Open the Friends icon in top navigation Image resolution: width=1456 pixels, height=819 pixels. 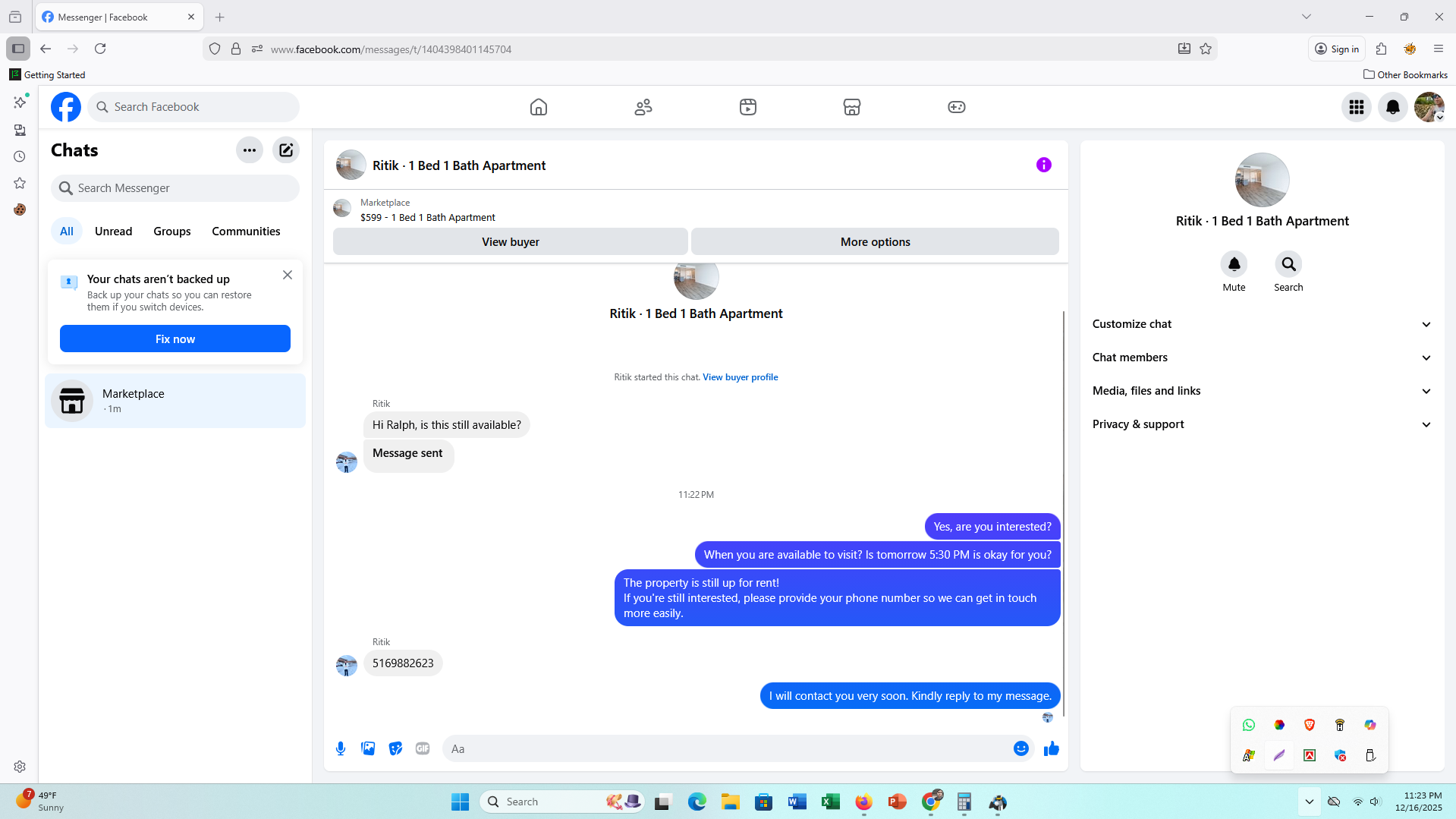(643, 107)
